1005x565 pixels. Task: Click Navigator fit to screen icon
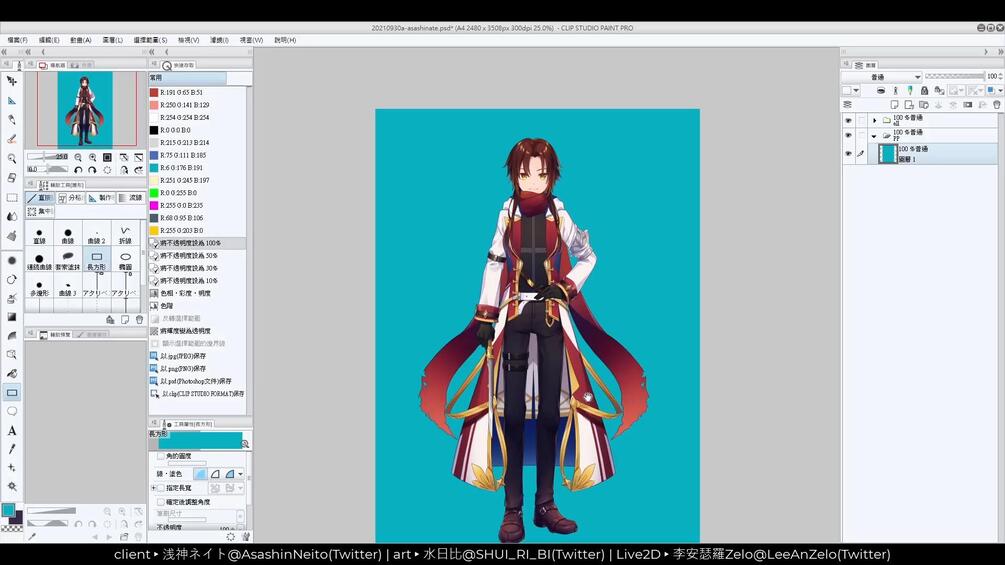coord(107,158)
